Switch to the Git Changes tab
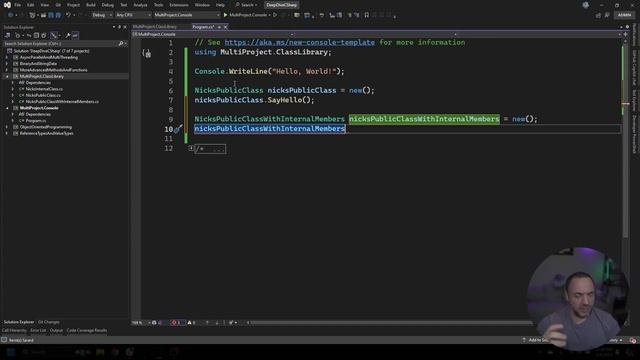This screenshot has height=360, width=640. coord(49,322)
